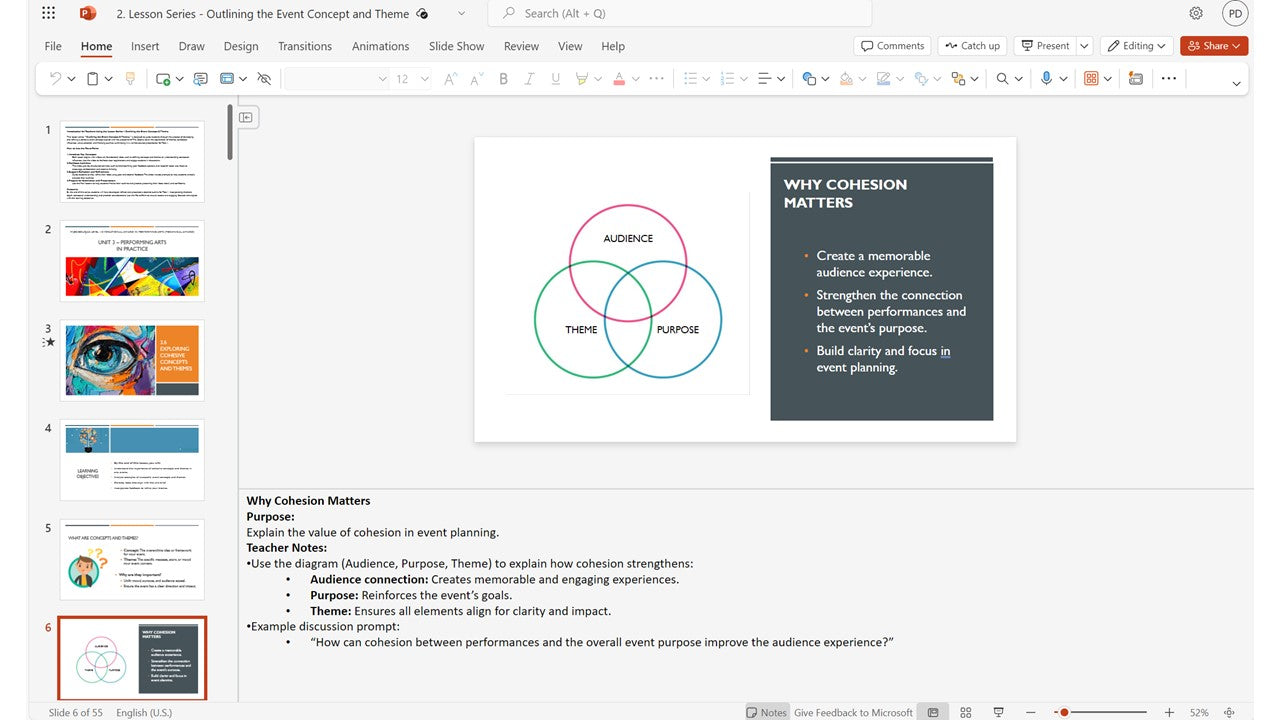
Task: Collapse the slide thumbnail panel
Action: pos(246,118)
